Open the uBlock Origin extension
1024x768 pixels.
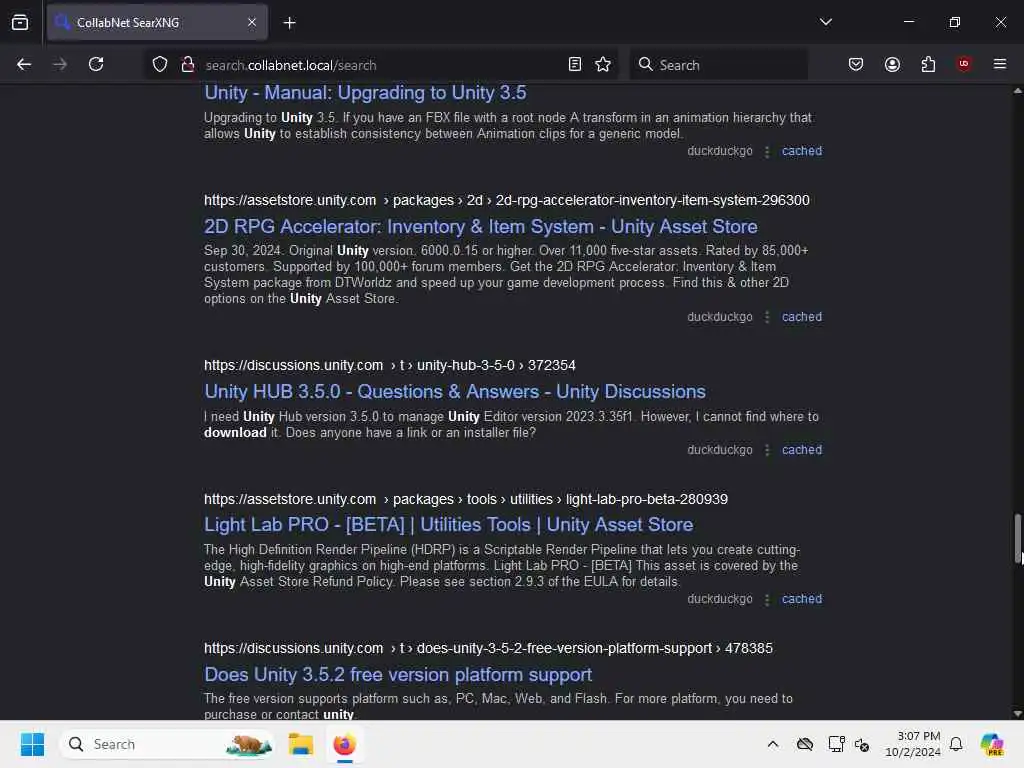[x=963, y=64]
